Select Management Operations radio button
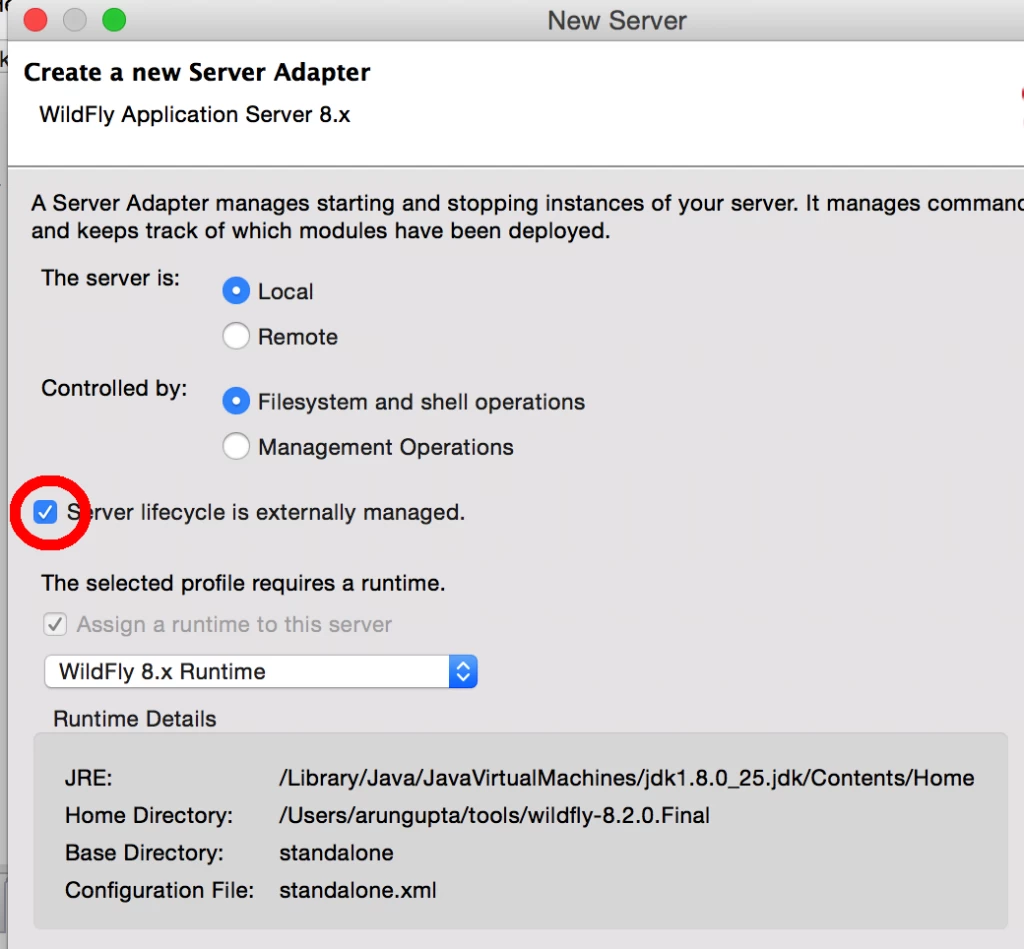The image size is (1024, 949). 236,447
